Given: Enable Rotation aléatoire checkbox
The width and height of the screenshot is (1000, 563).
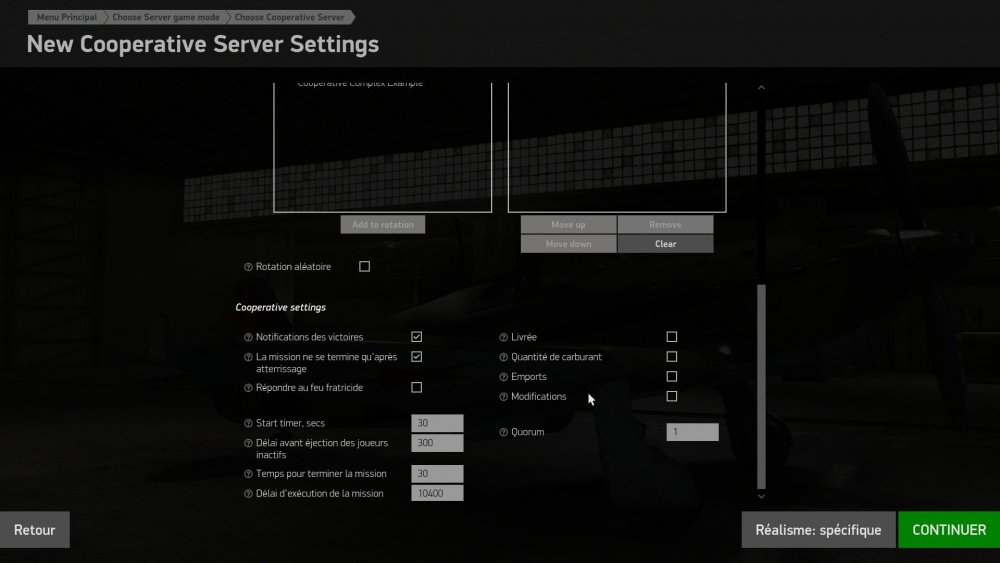Looking at the screenshot, I should coord(364,267).
